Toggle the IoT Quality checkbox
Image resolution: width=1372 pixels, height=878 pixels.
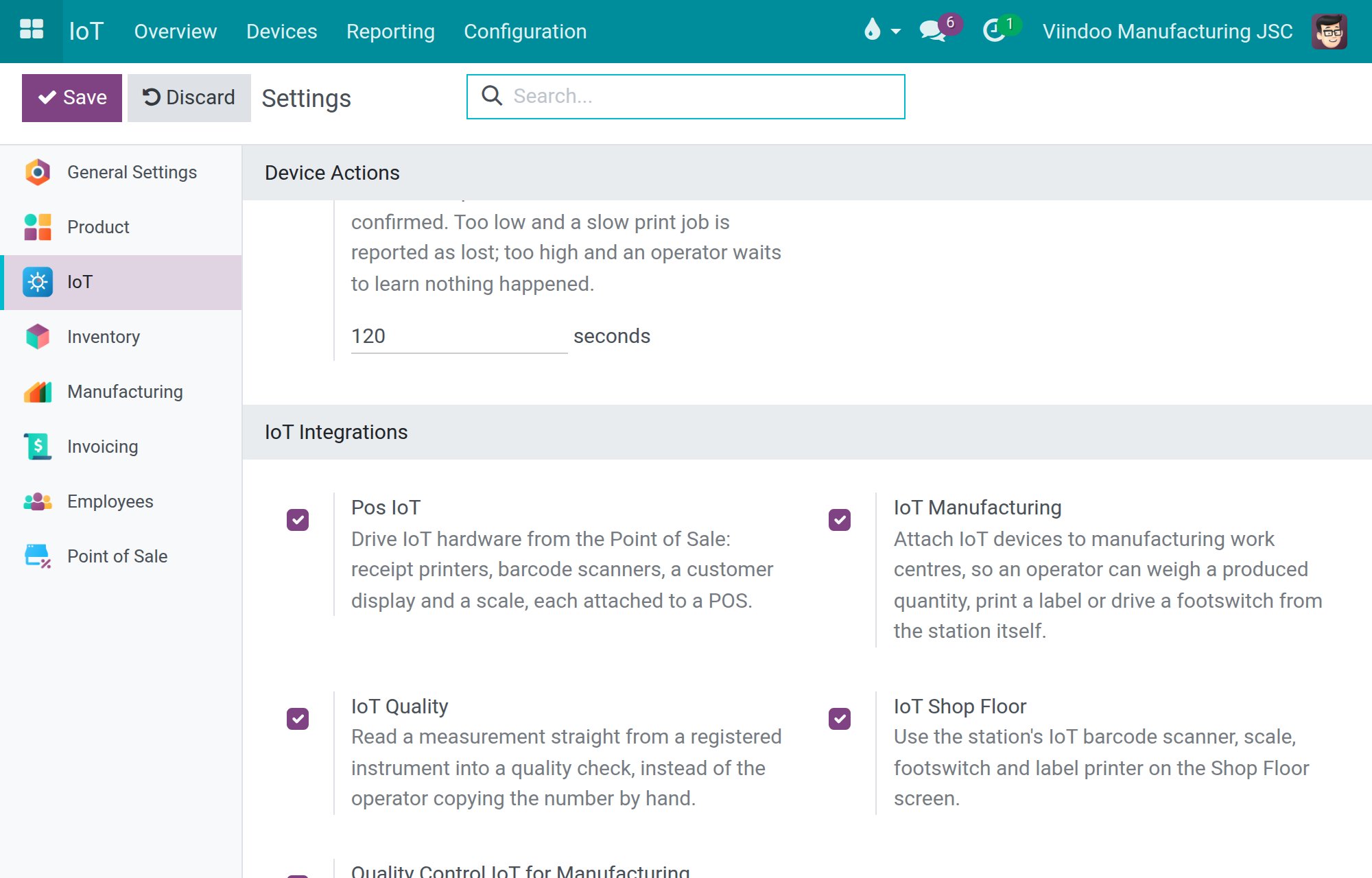tap(298, 719)
